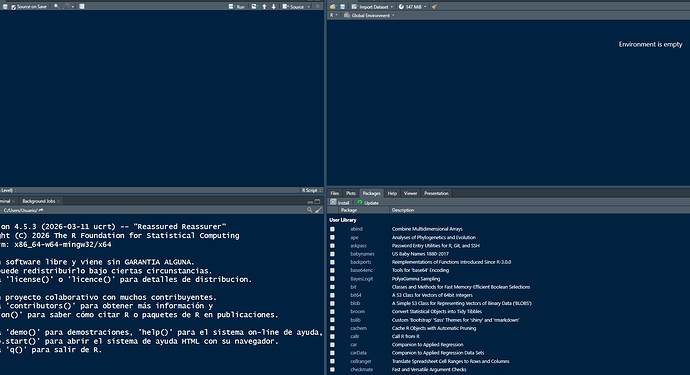Click the Source button in editor toolbar
Image resolution: width=690 pixels, height=375 pixels.
point(293,7)
